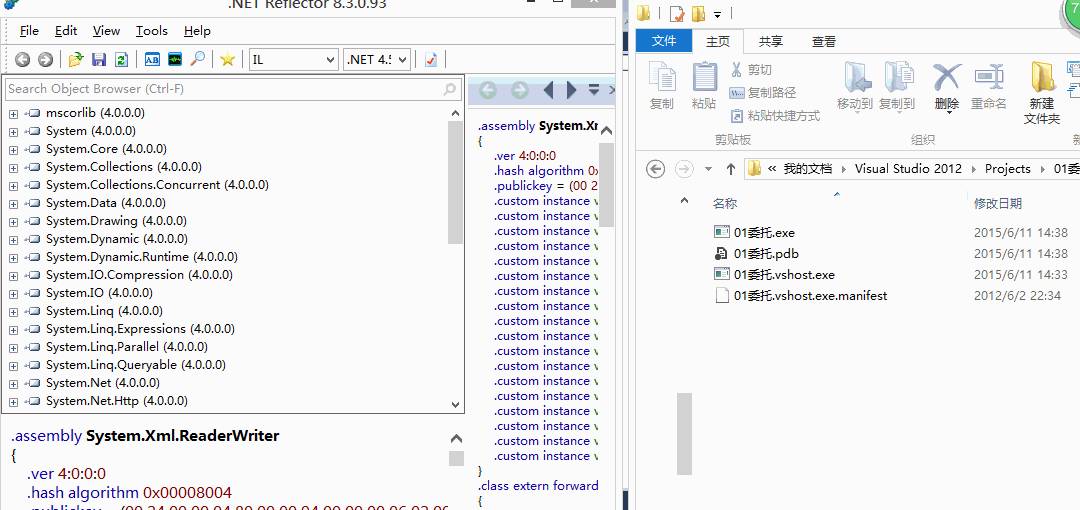This screenshot has width=1080, height=510.
Task: Click 我的文档 in the address breadcrumb
Action: point(808,169)
